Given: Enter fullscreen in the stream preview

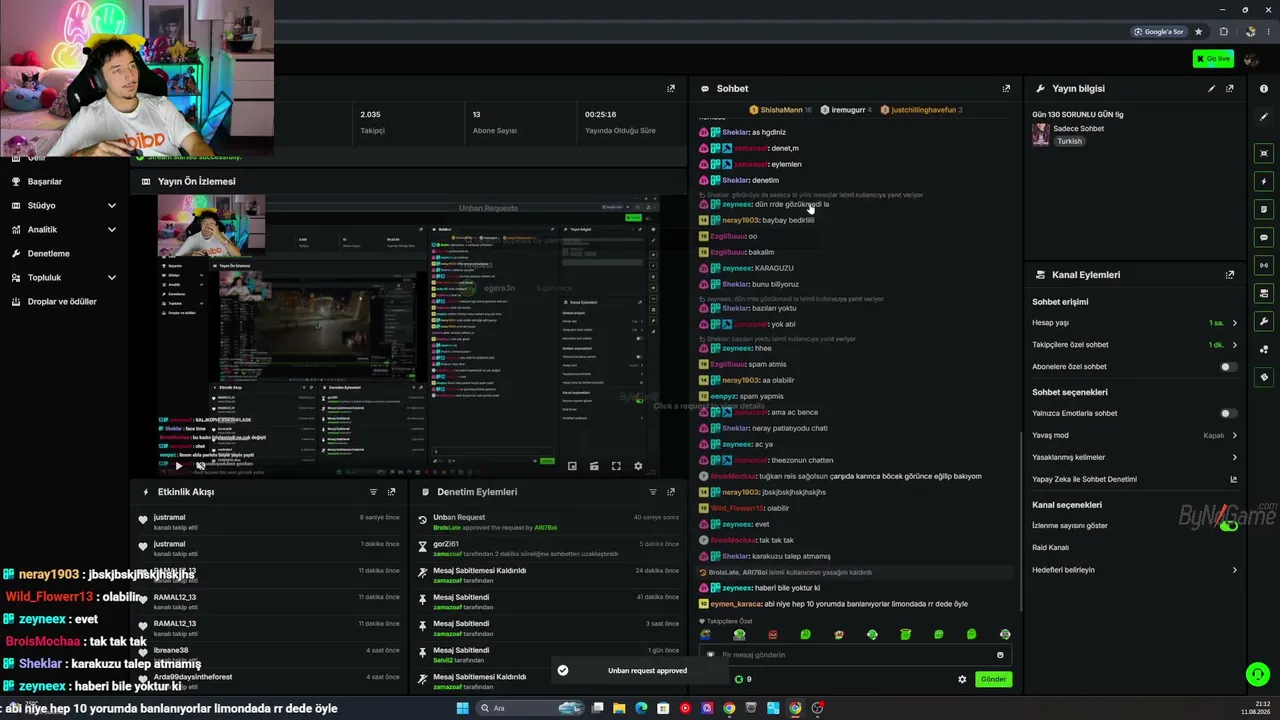Looking at the screenshot, I should [x=616, y=466].
